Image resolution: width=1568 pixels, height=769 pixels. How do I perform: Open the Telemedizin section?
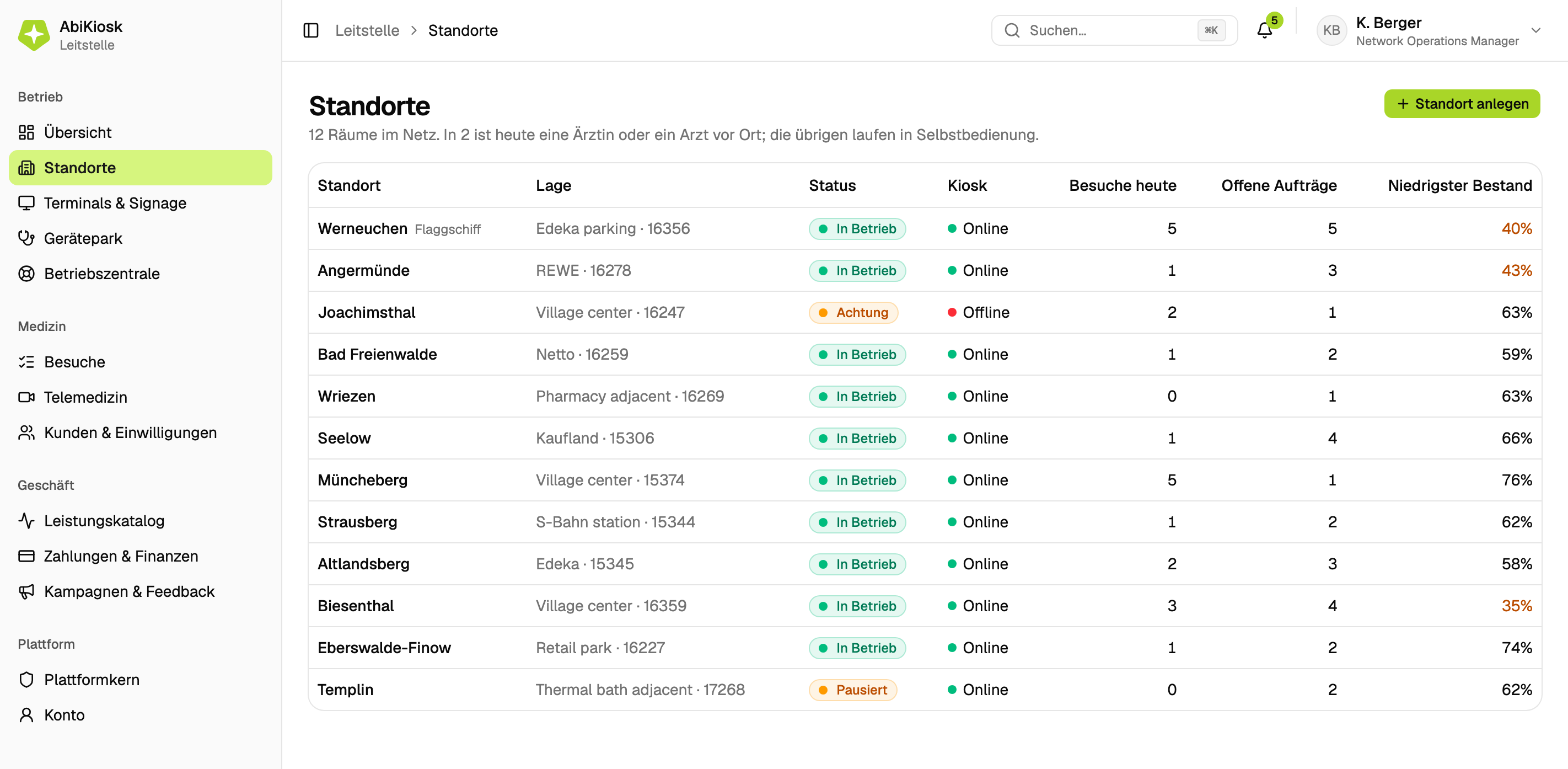coord(141,397)
